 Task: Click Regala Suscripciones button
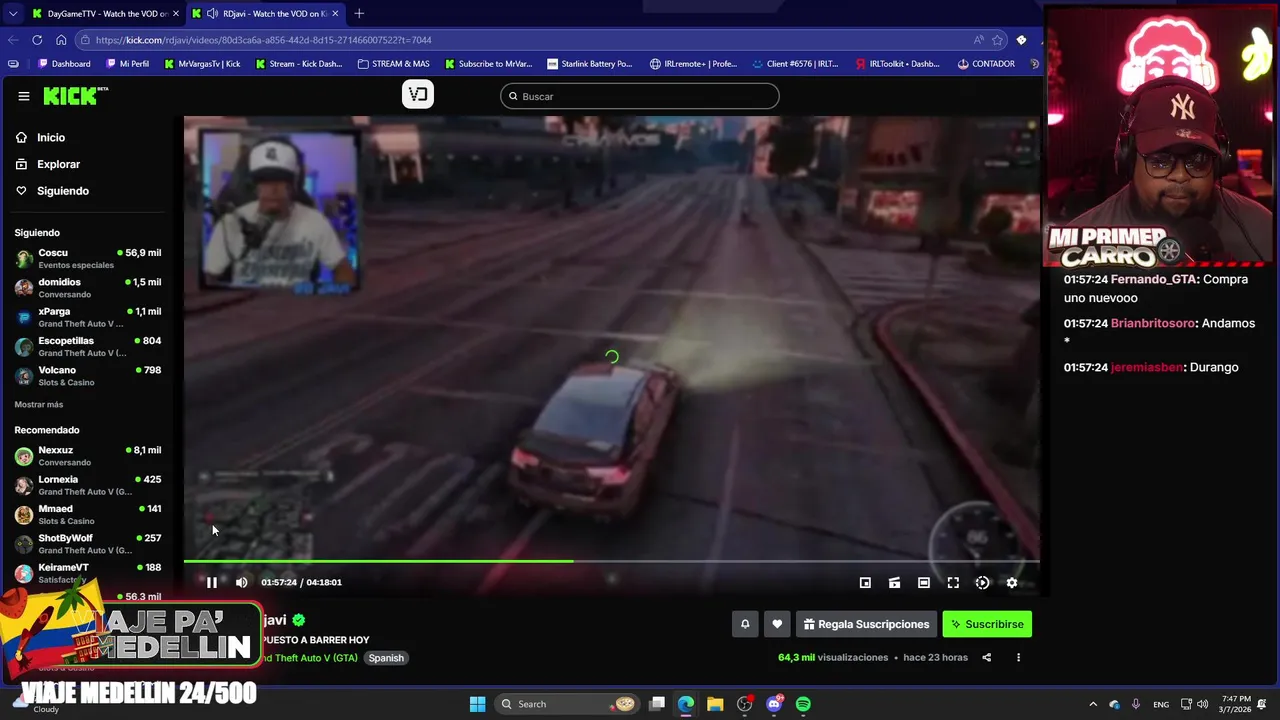(866, 624)
